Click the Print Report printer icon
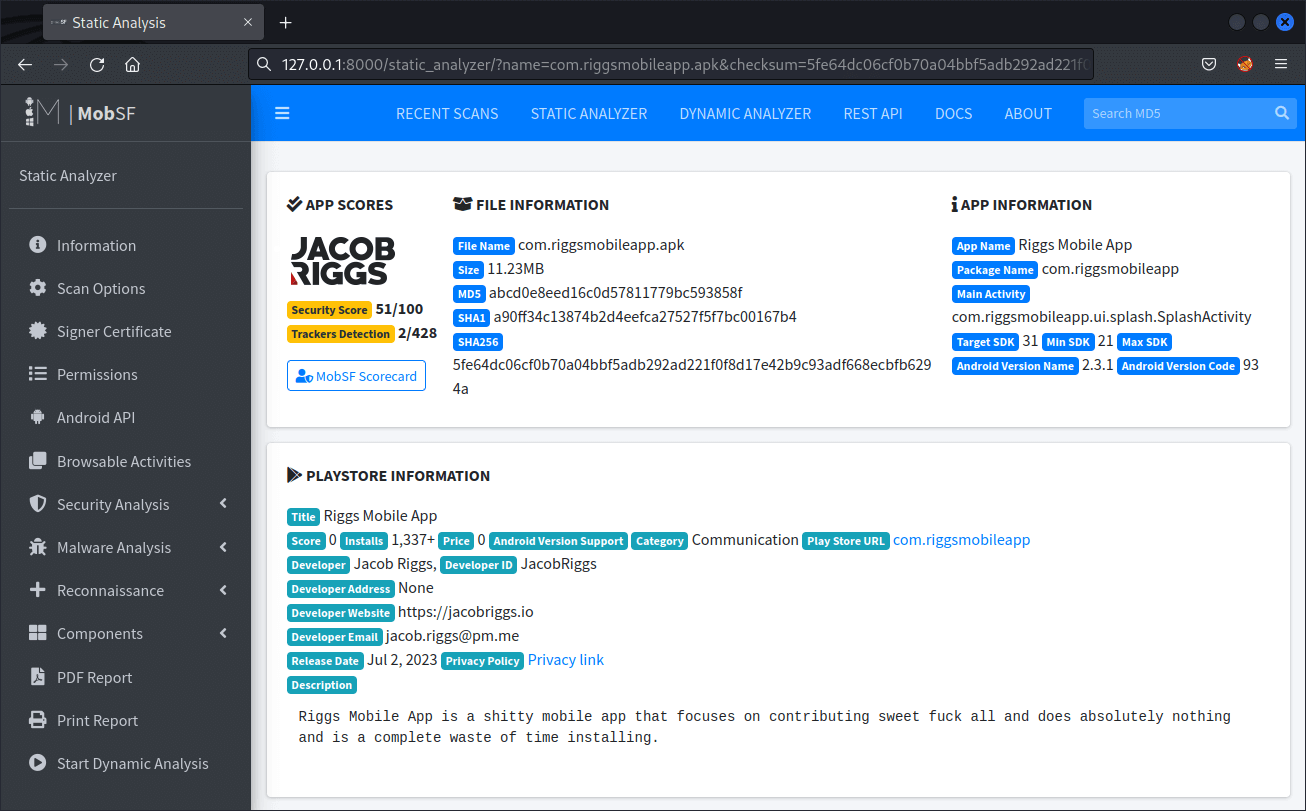 [38, 720]
